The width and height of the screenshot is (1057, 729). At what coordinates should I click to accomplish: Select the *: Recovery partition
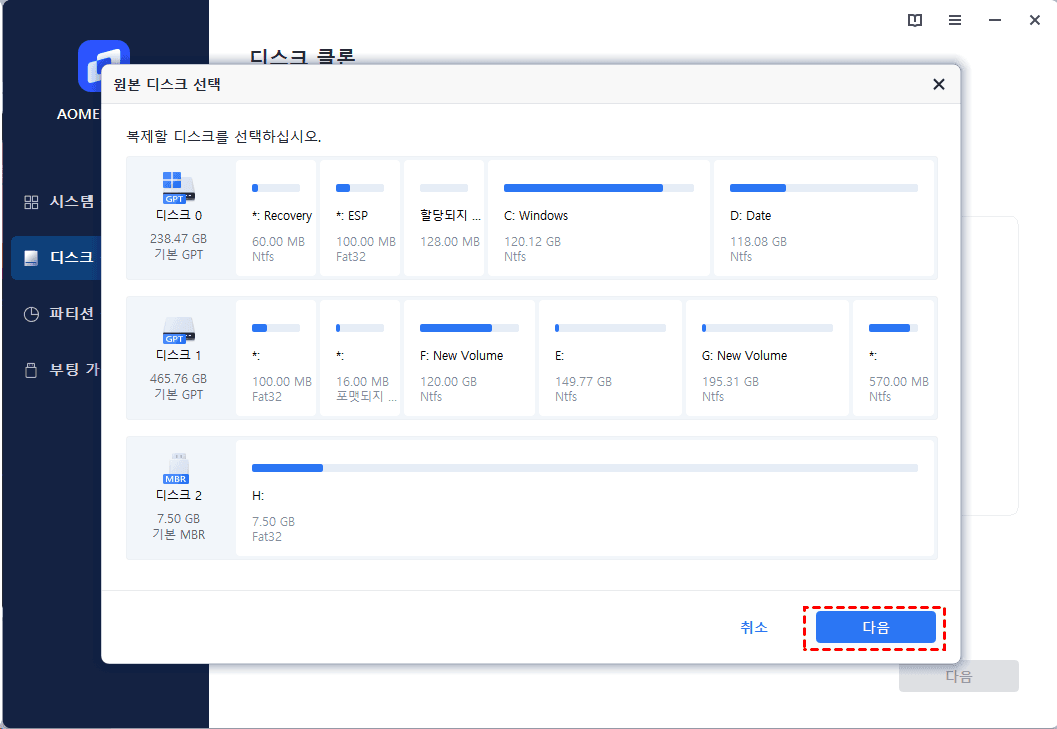tap(276, 218)
